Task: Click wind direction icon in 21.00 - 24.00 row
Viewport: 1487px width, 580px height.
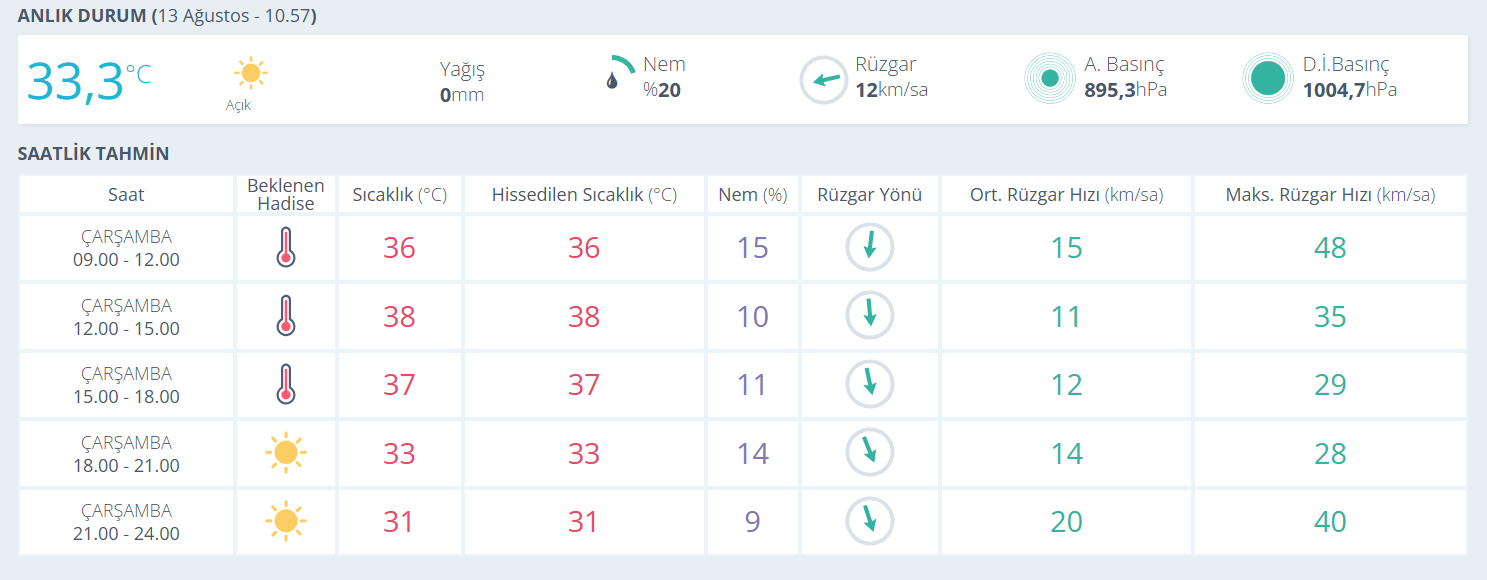Action: point(870,521)
